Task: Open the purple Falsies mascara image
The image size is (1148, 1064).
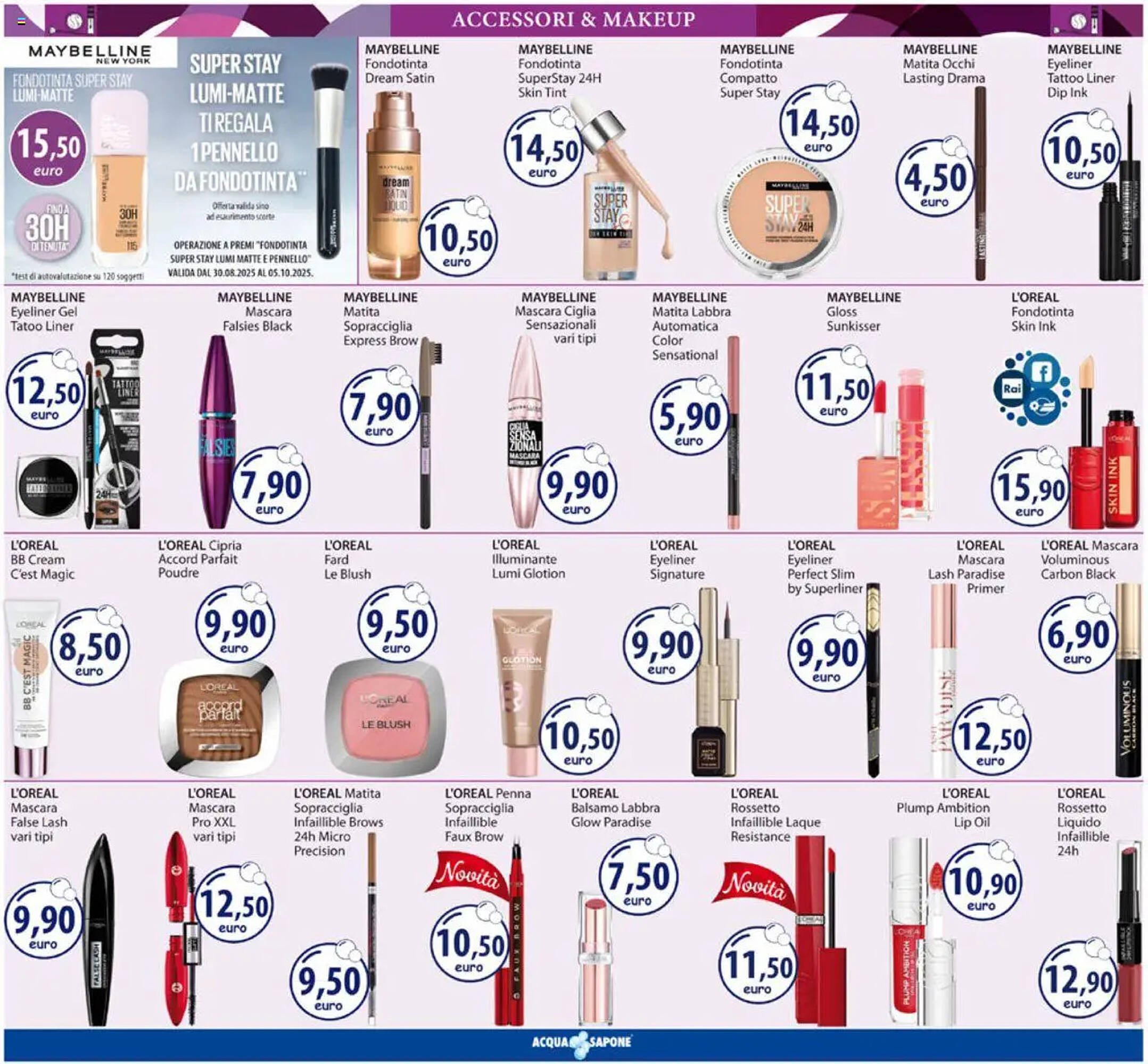Action: [218, 432]
